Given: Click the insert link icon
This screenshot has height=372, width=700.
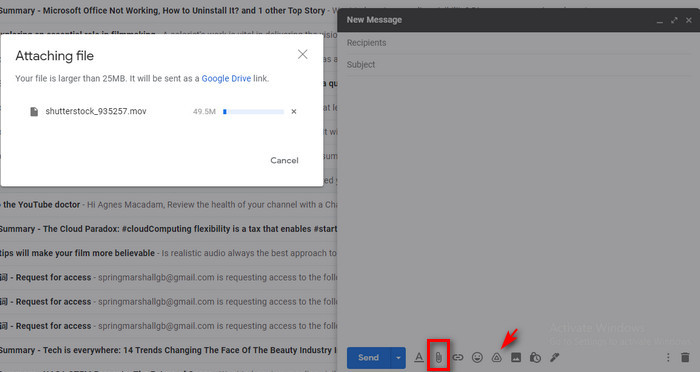Looking at the screenshot, I should coord(458,357).
